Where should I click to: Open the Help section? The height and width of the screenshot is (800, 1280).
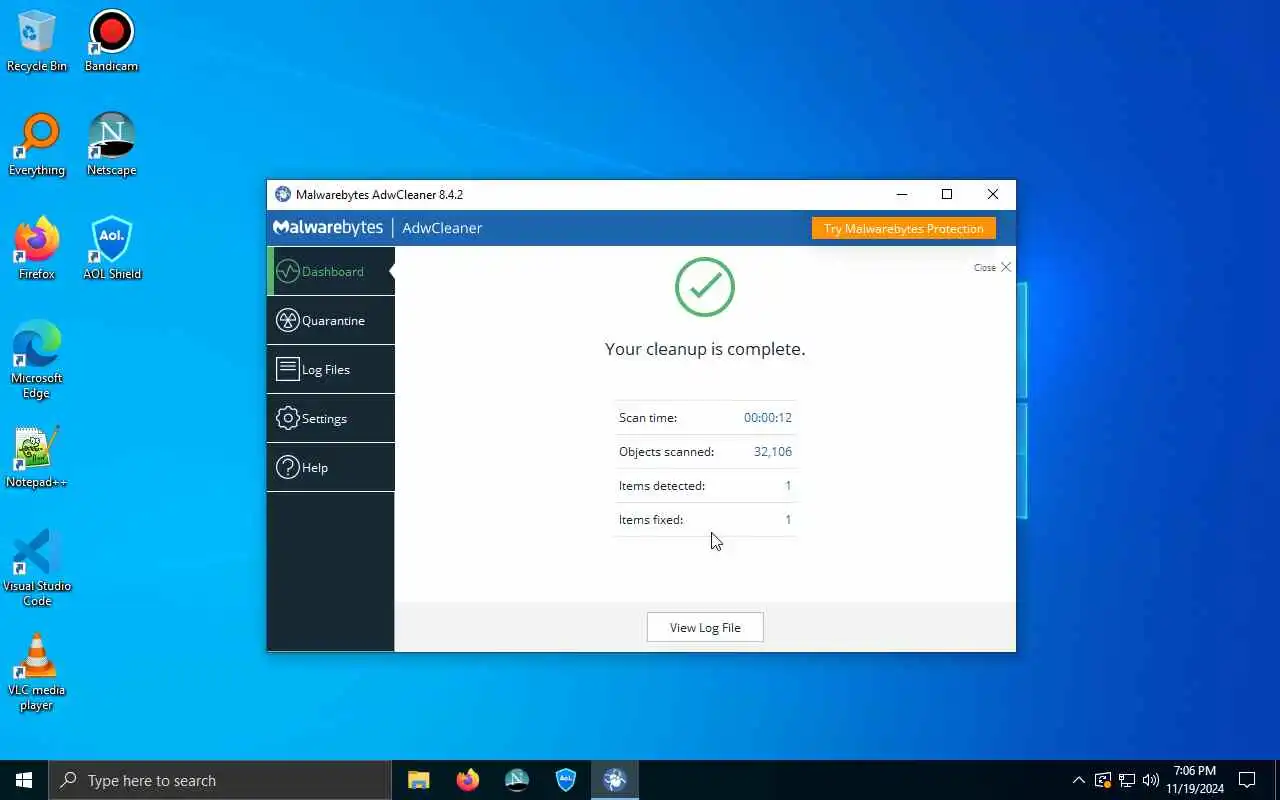[x=331, y=467]
